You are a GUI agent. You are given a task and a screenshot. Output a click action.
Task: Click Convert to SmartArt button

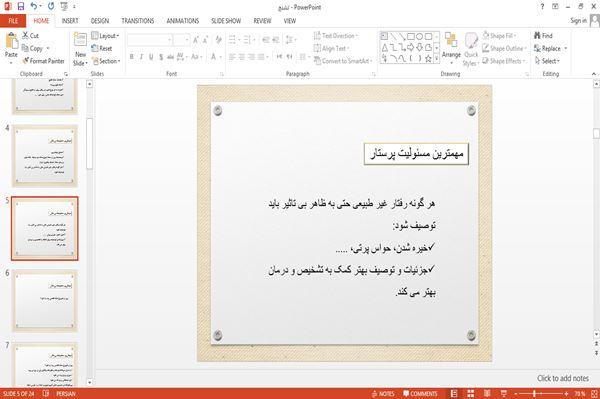tap(343, 61)
